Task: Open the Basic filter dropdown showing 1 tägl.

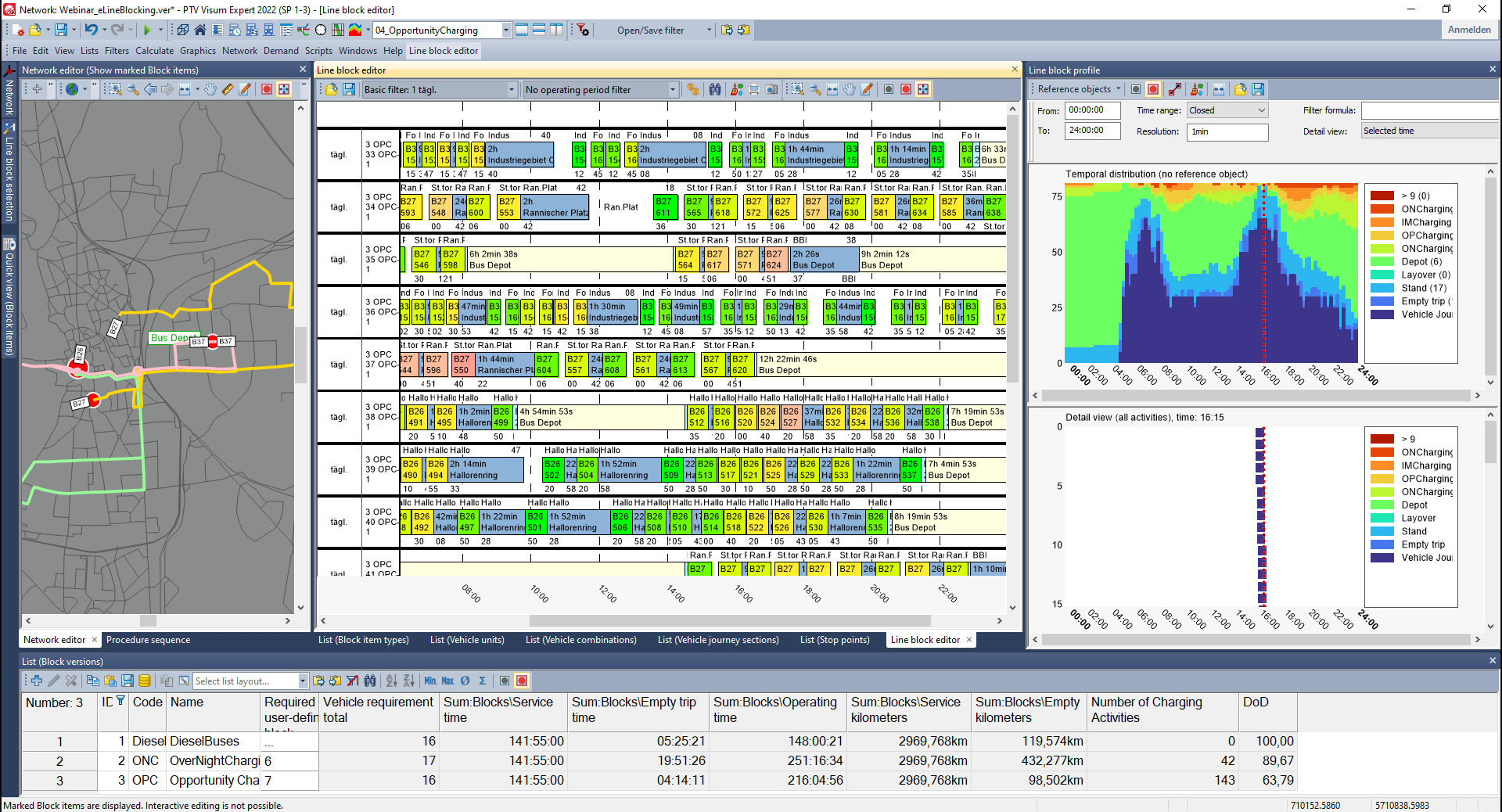Action: click(x=512, y=89)
